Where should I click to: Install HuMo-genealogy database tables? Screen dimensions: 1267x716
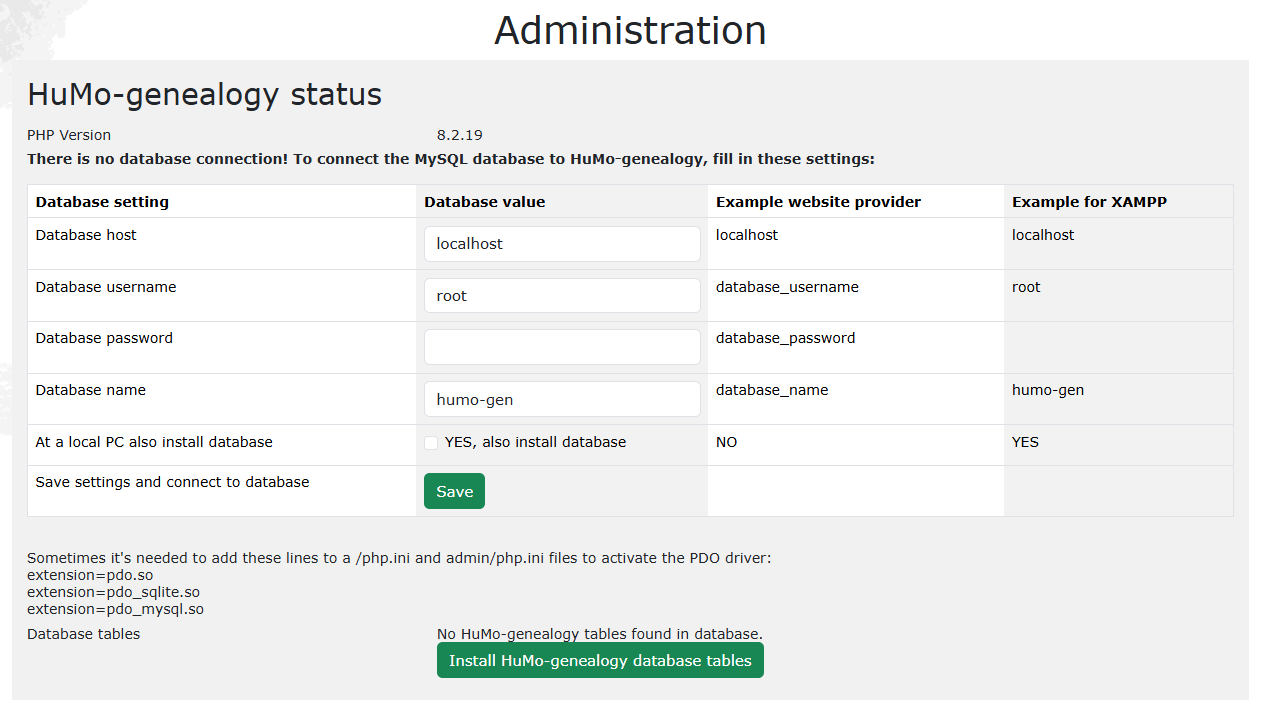click(x=600, y=660)
